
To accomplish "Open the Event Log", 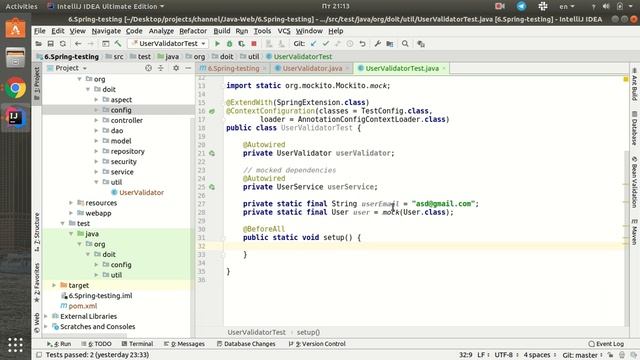I will tap(606, 344).
